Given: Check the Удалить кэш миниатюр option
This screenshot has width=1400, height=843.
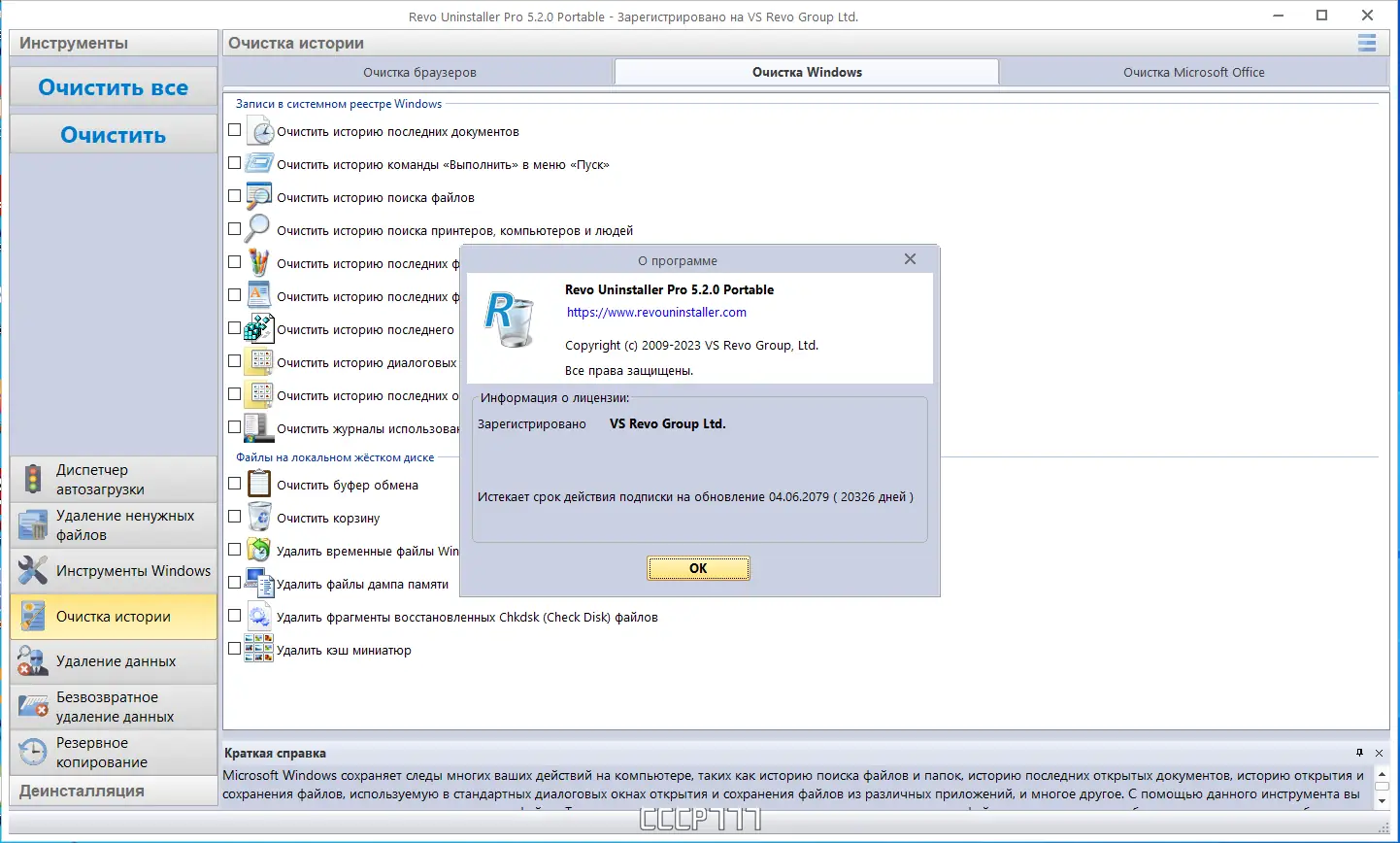Looking at the screenshot, I should (234, 647).
